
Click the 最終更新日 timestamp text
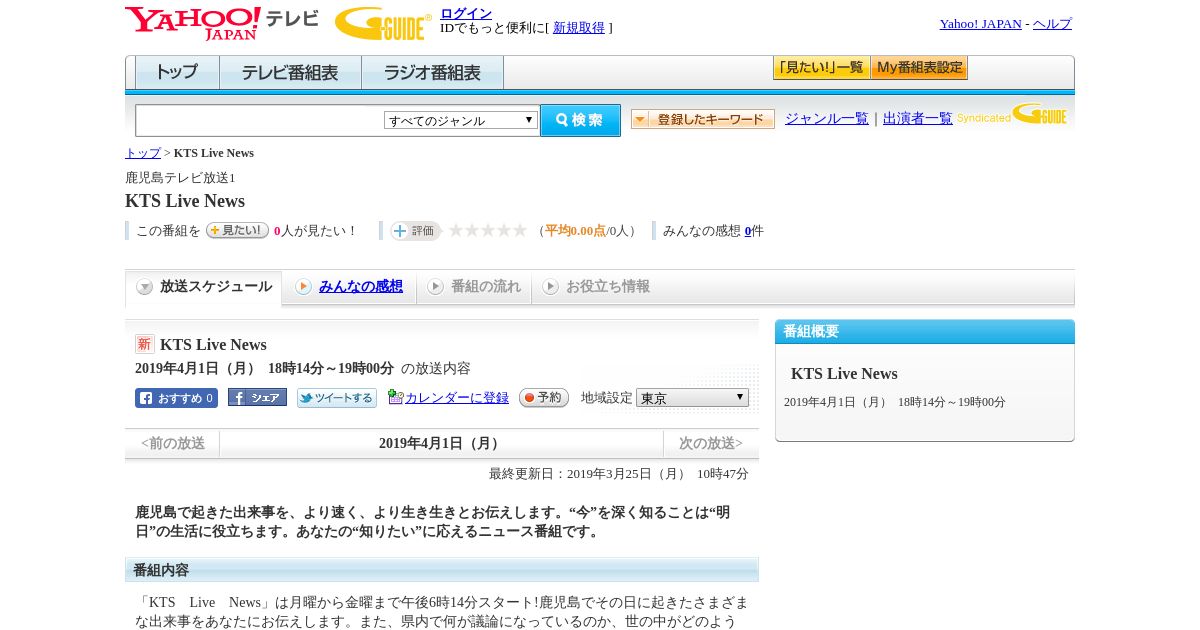619,474
